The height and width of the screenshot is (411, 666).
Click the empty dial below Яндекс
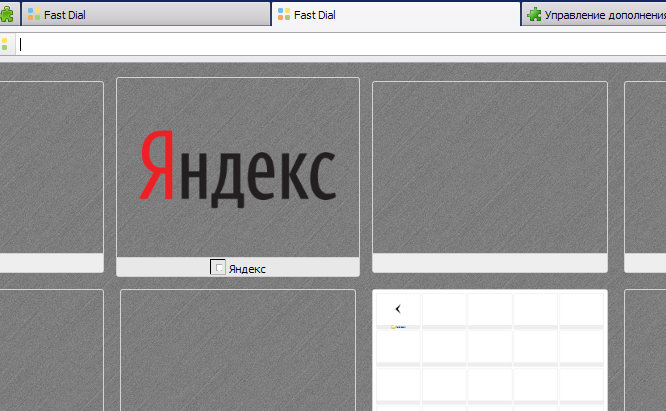pyautogui.click(x=238, y=350)
